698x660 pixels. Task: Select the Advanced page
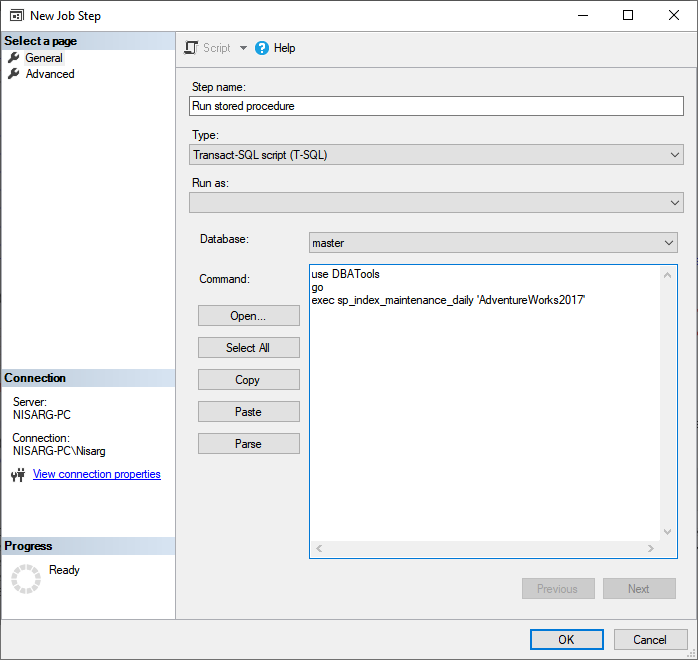coord(50,74)
